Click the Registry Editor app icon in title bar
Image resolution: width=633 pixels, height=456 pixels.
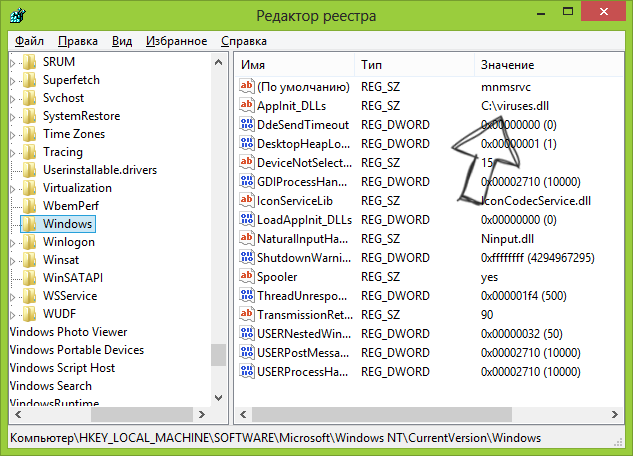pyautogui.click(x=18, y=16)
